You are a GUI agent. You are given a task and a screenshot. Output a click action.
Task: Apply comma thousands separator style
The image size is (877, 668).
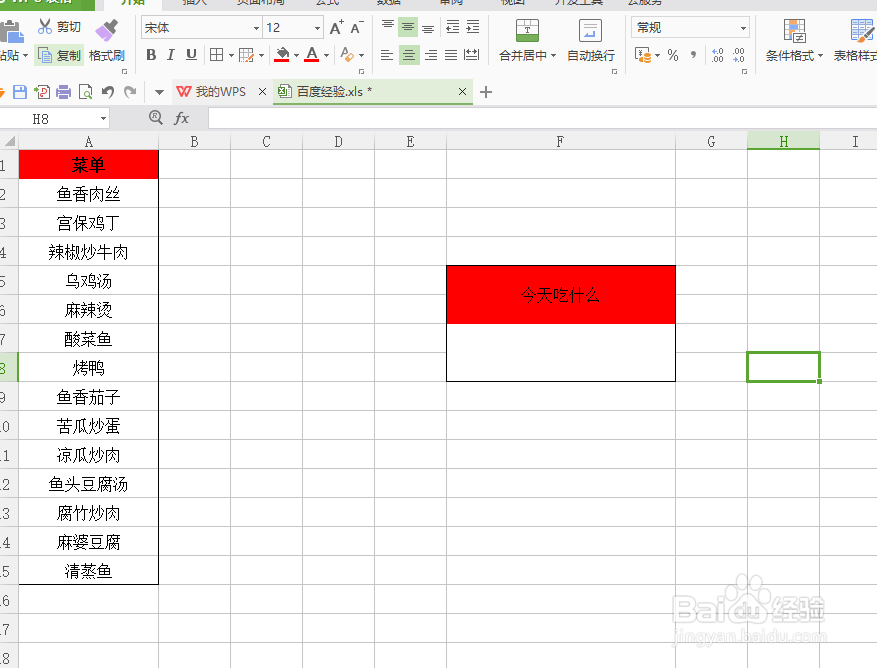coord(694,55)
